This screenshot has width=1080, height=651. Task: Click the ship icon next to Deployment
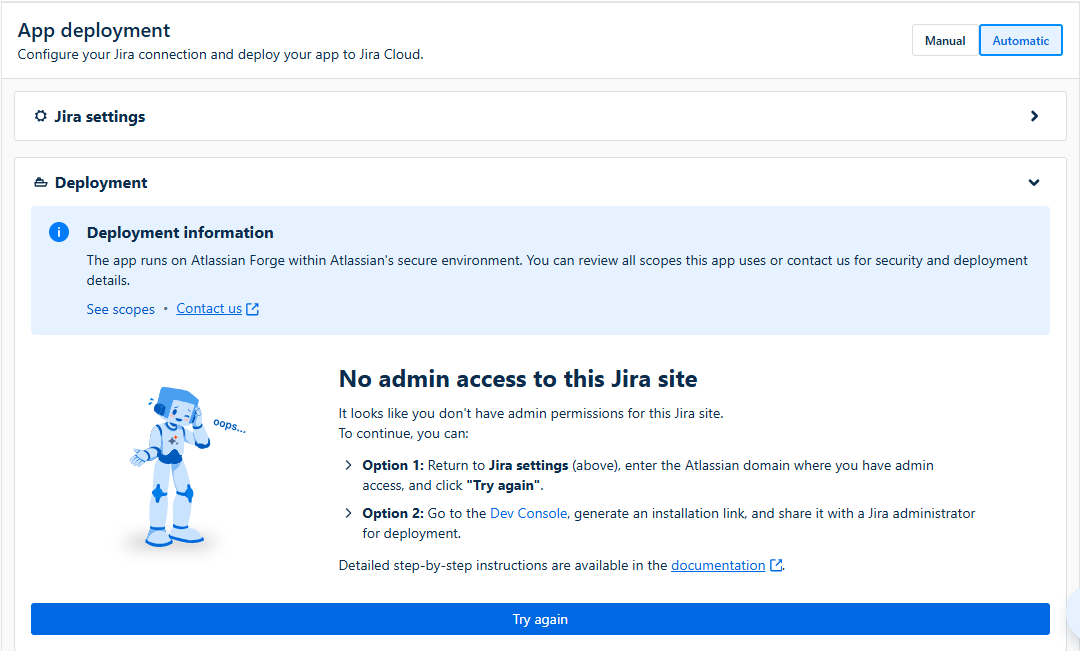tap(41, 183)
